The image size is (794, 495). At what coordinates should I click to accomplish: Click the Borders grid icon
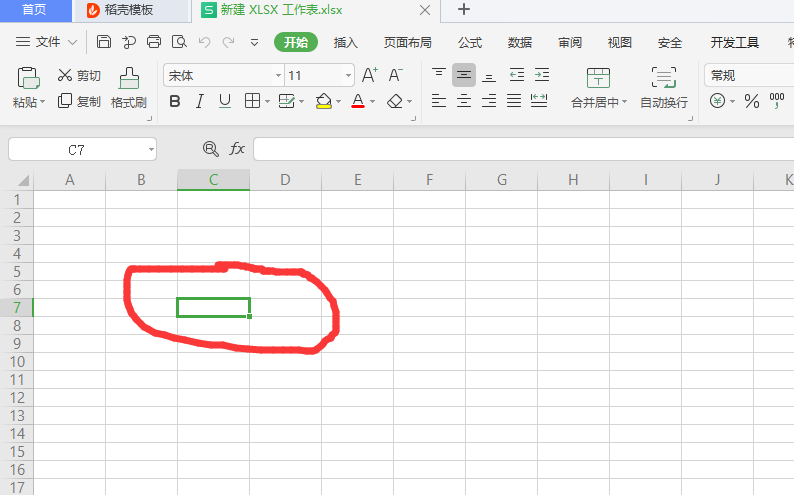click(x=252, y=101)
